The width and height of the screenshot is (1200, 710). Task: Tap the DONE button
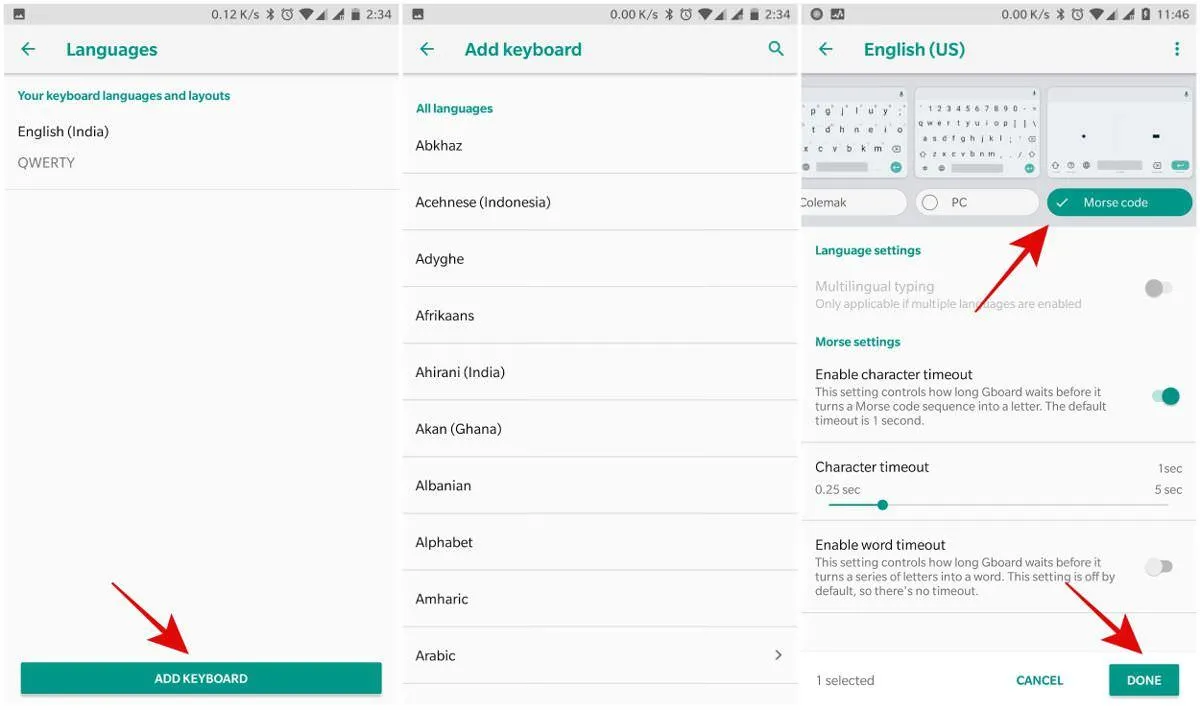click(x=1144, y=680)
